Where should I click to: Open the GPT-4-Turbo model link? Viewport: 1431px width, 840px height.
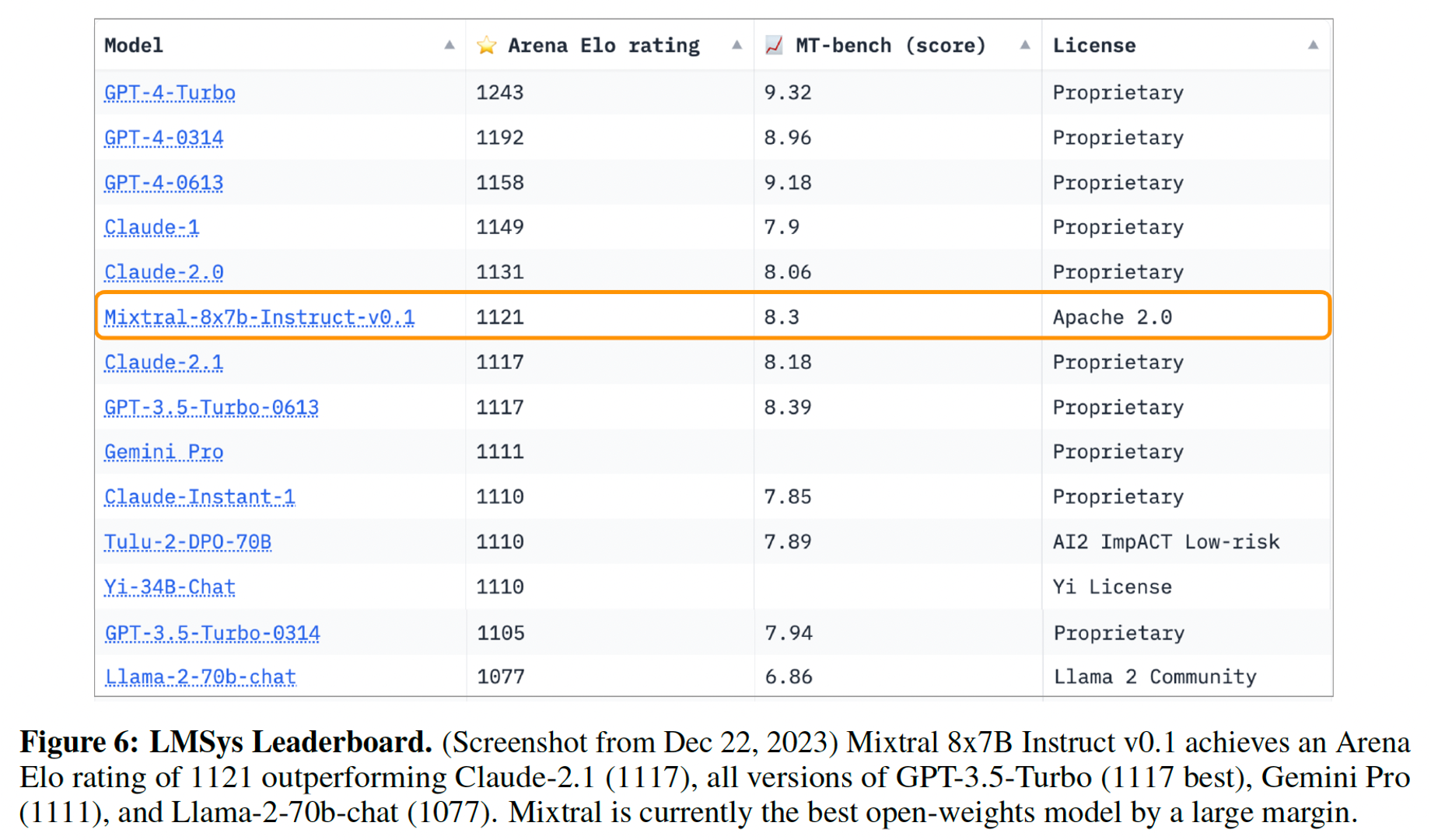(x=170, y=93)
